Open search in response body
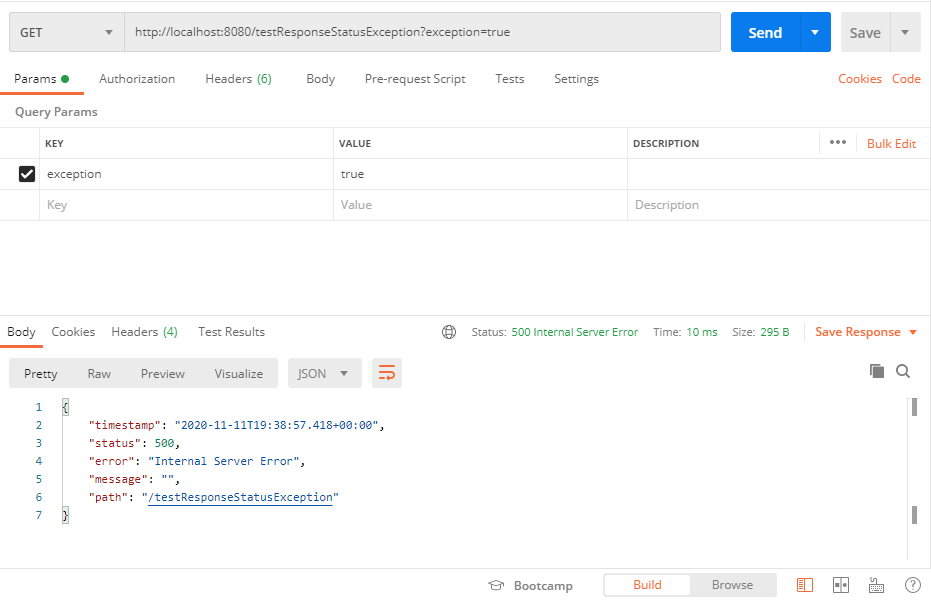931x601 pixels. point(903,371)
